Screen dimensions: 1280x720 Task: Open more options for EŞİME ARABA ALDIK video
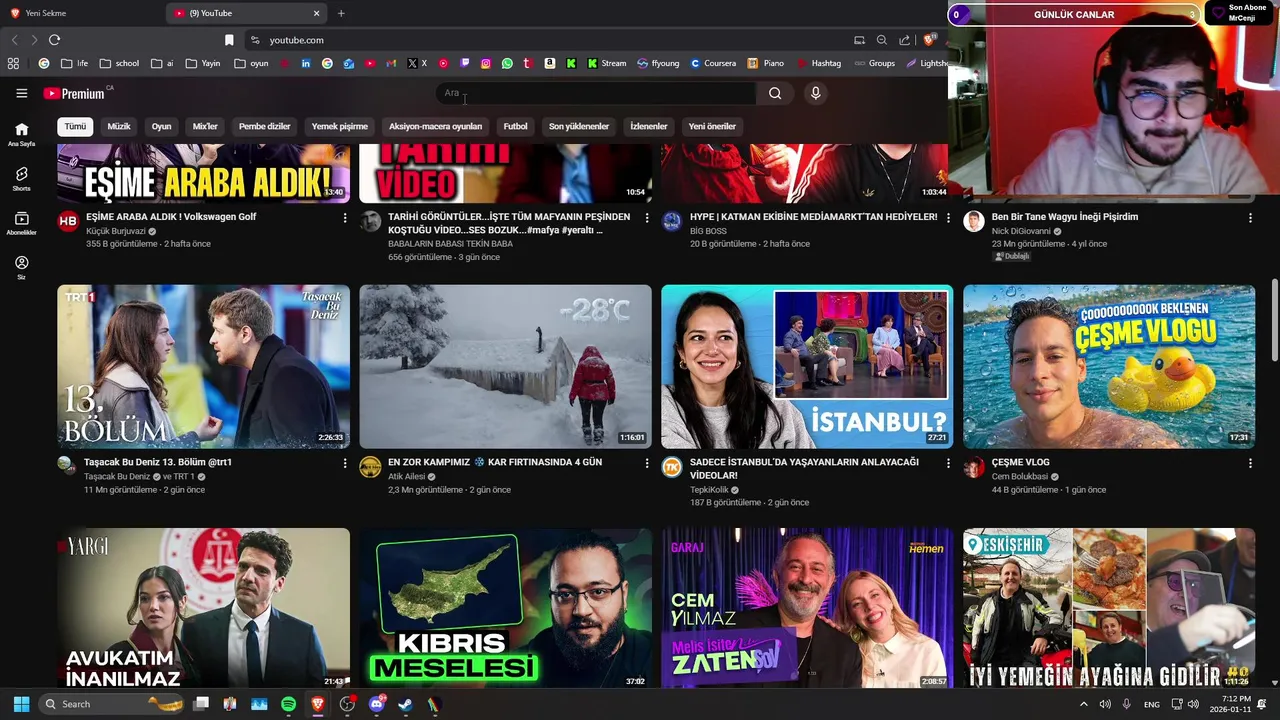345,217
